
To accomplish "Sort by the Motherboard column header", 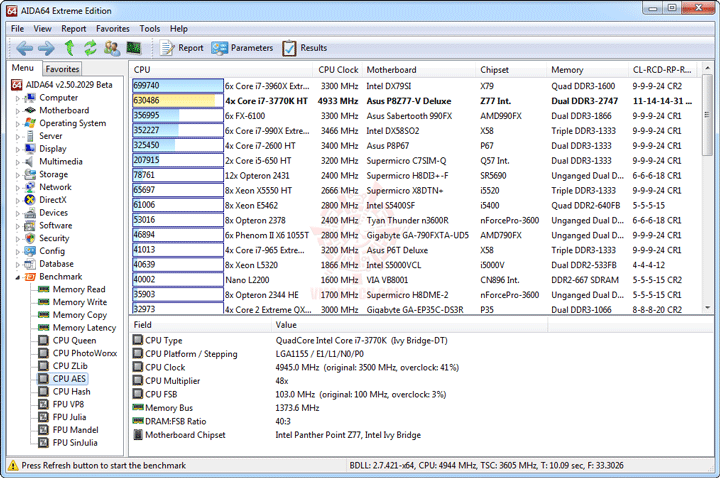I will click(x=419, y=70).
